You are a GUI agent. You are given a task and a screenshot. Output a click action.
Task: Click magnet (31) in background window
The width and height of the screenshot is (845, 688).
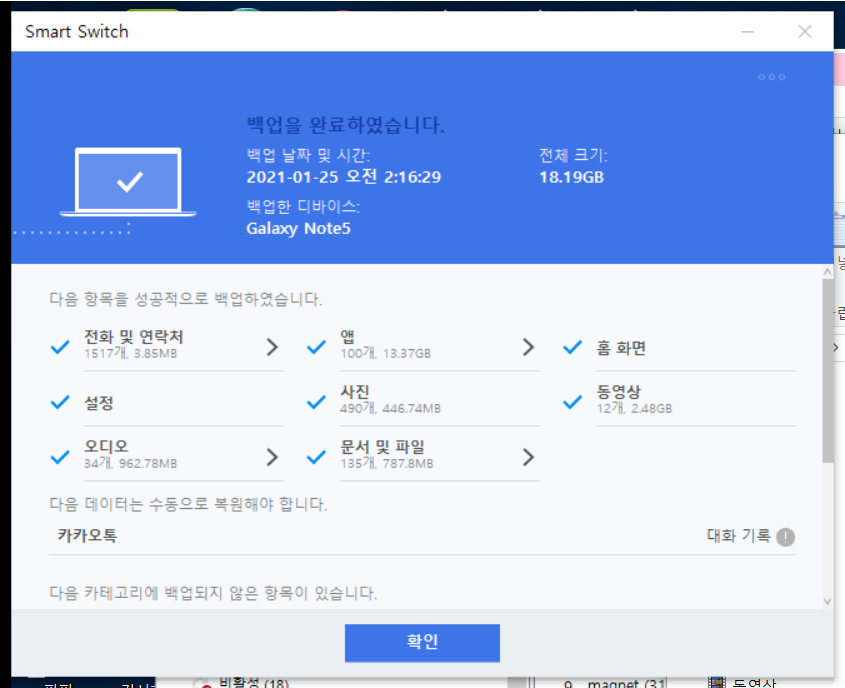627,683
